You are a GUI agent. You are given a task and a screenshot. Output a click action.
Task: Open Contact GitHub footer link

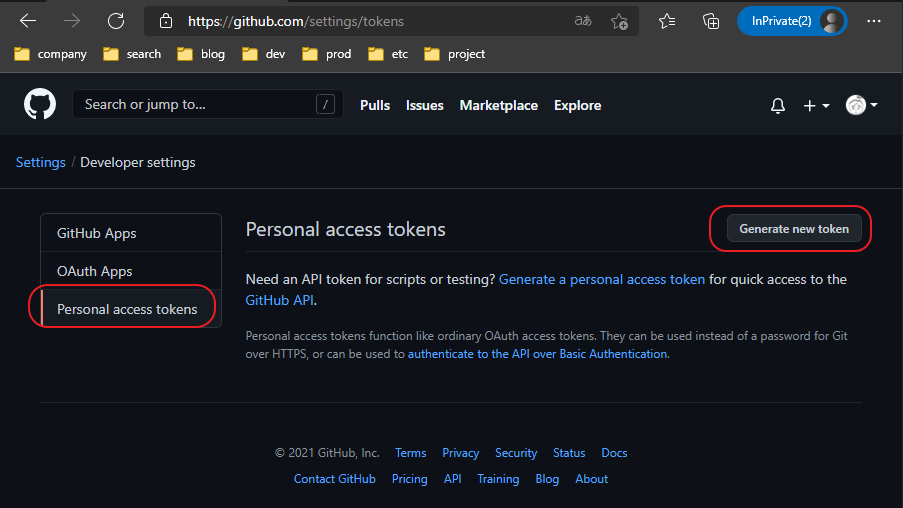point(335,479)
